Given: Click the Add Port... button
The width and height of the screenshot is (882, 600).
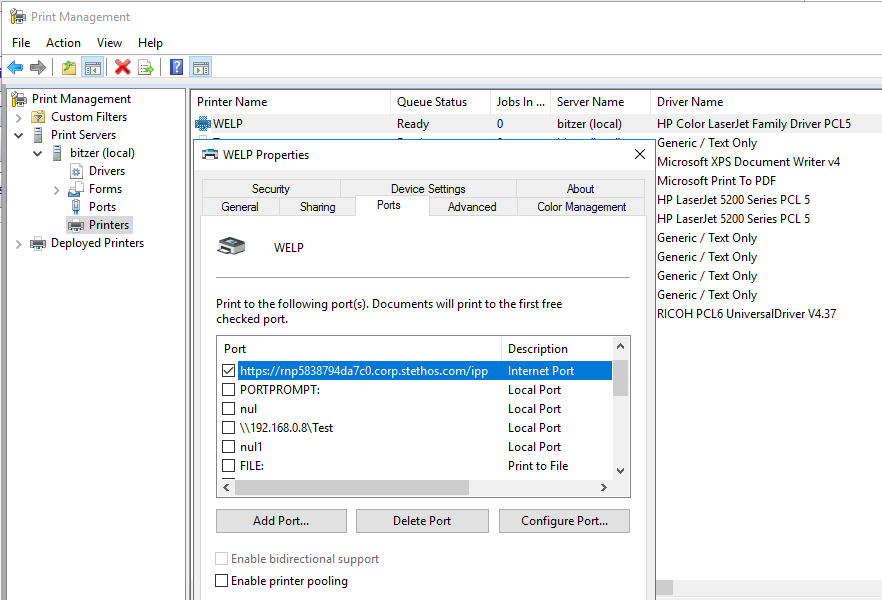Looking at the screenshot, I should [281, 521].
